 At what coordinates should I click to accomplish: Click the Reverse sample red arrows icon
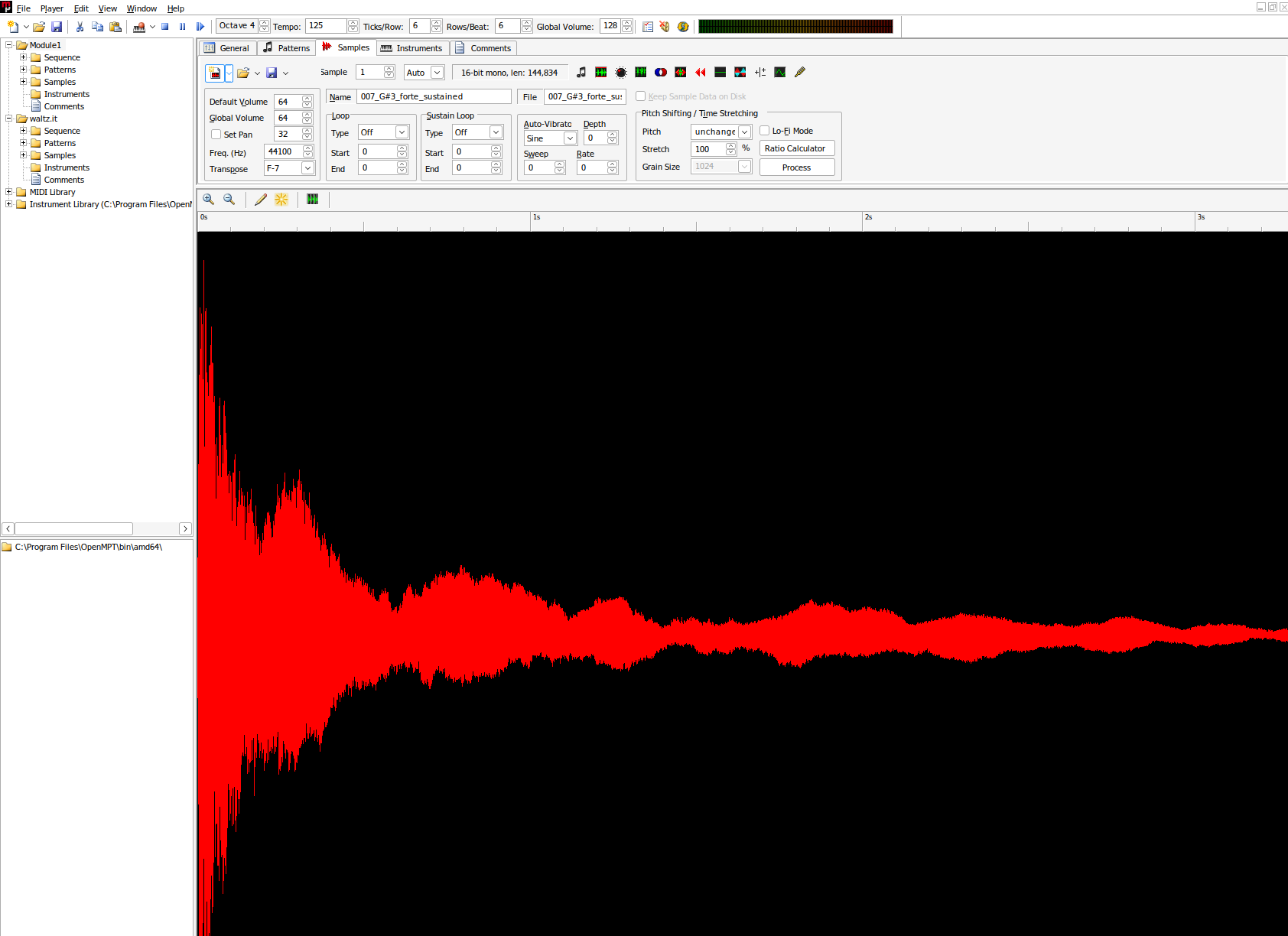(701, 72)
